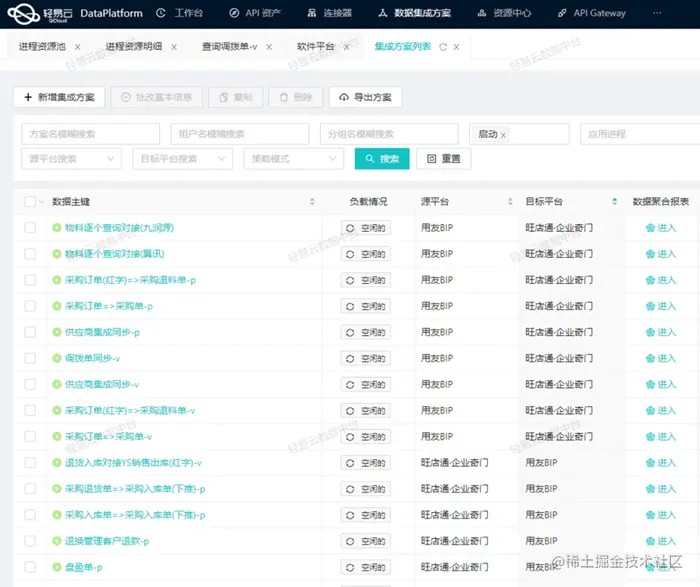The image size is (700, 587).
Task: Click the 导出方案 button
Action: click(365, 97)
